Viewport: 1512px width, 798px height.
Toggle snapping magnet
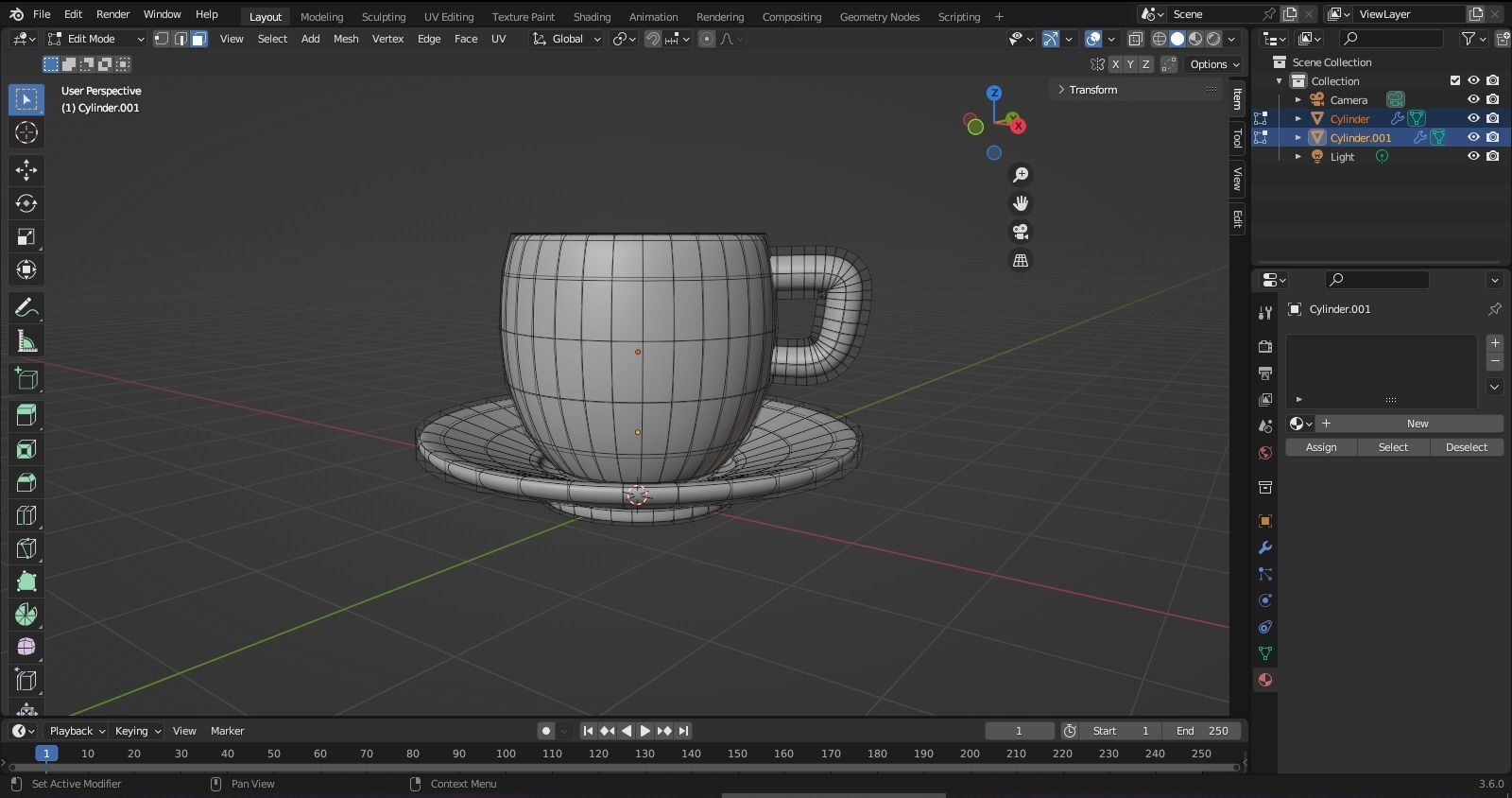[x=653, y=39]
